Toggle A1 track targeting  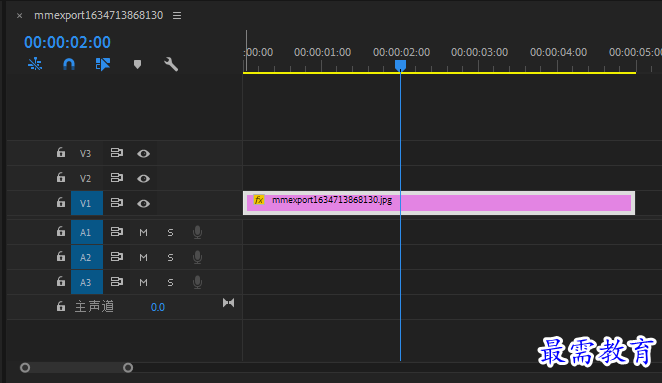tap(87, 232)
